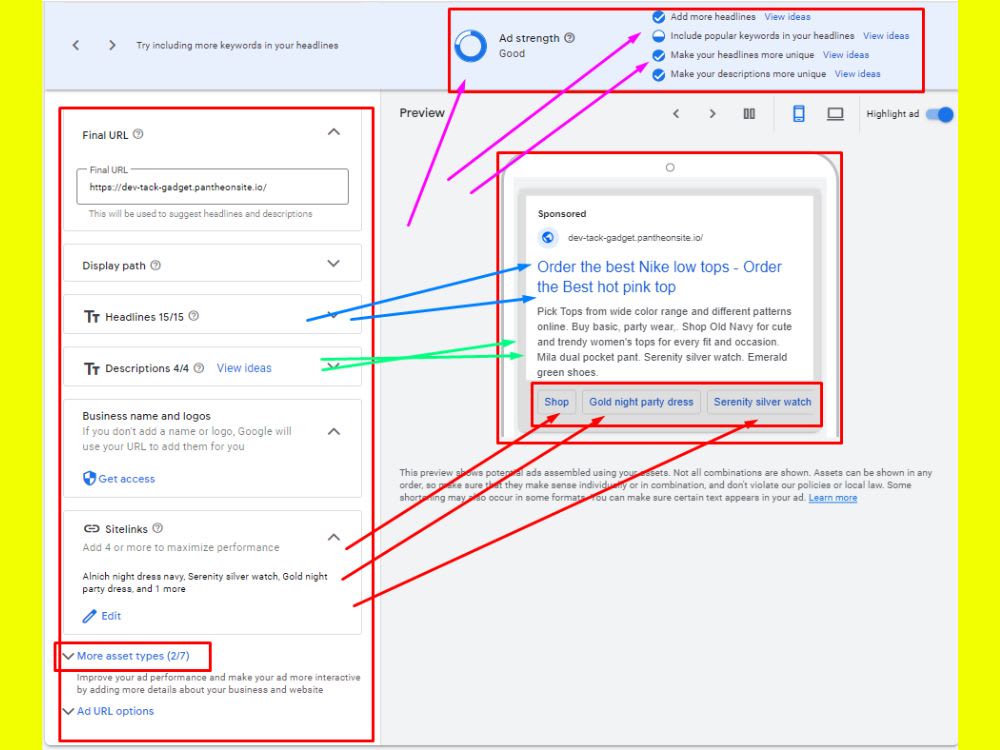Expand More asset types (2/7)

pyautogui.click(x=126, y=656)
